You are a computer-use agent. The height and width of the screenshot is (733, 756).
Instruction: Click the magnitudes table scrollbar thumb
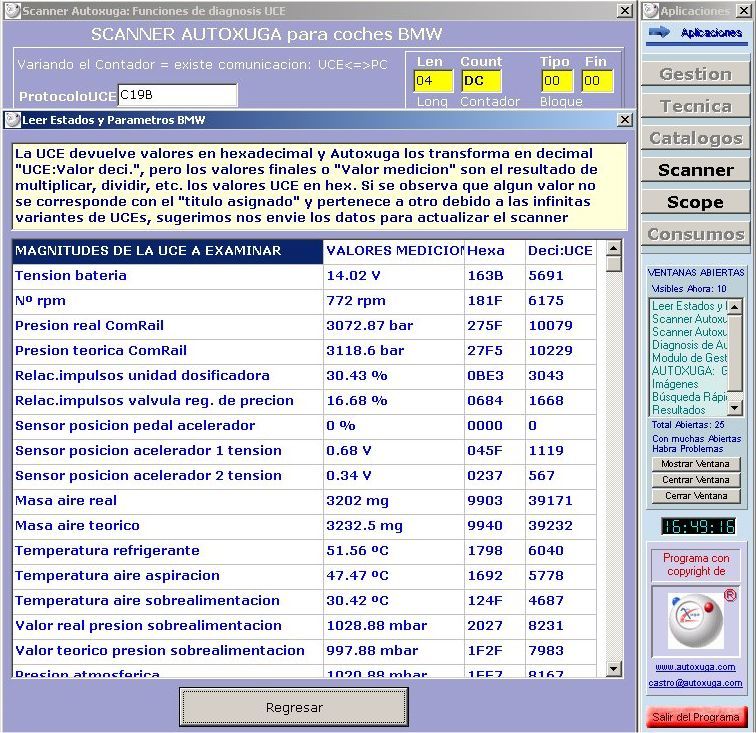click(x=613, y=264)
